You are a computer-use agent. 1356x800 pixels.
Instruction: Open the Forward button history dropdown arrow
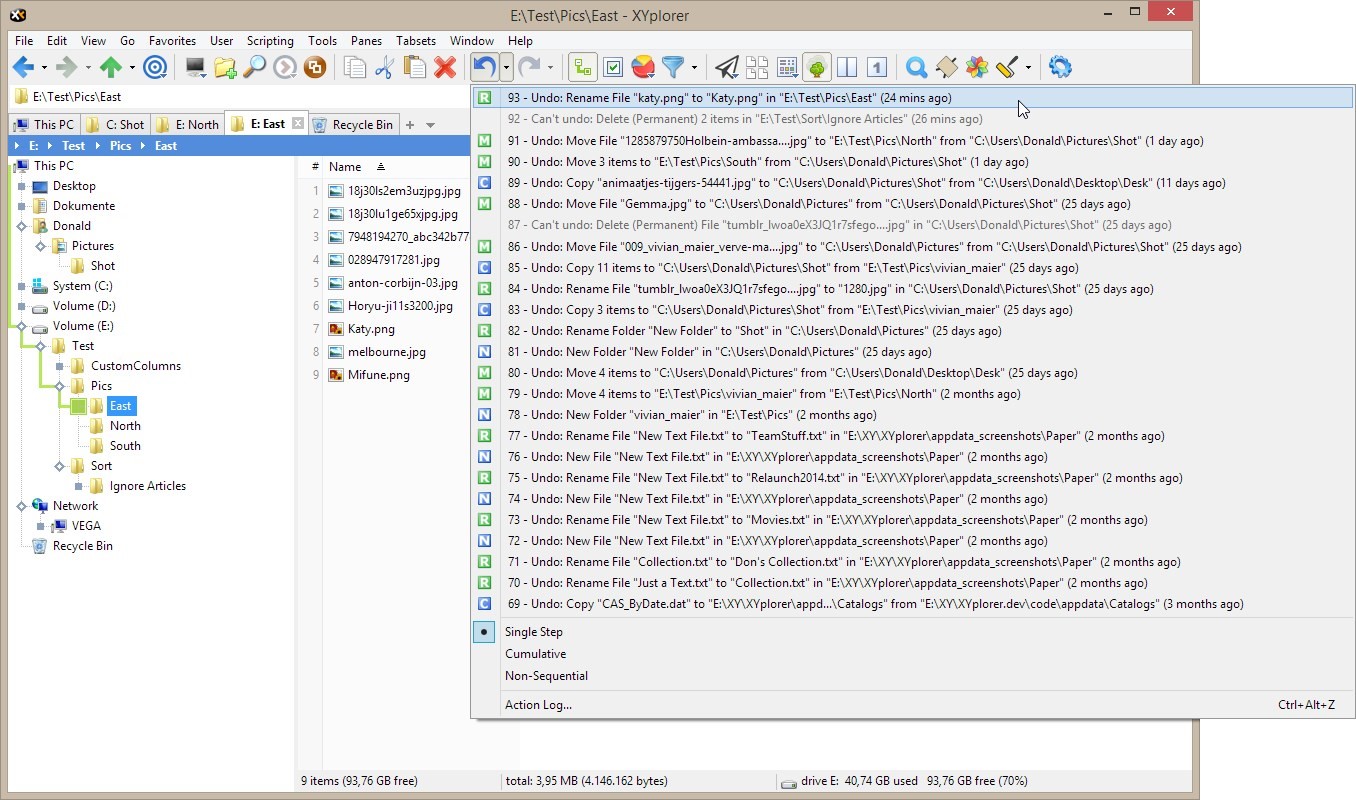[x=88, y=68]
